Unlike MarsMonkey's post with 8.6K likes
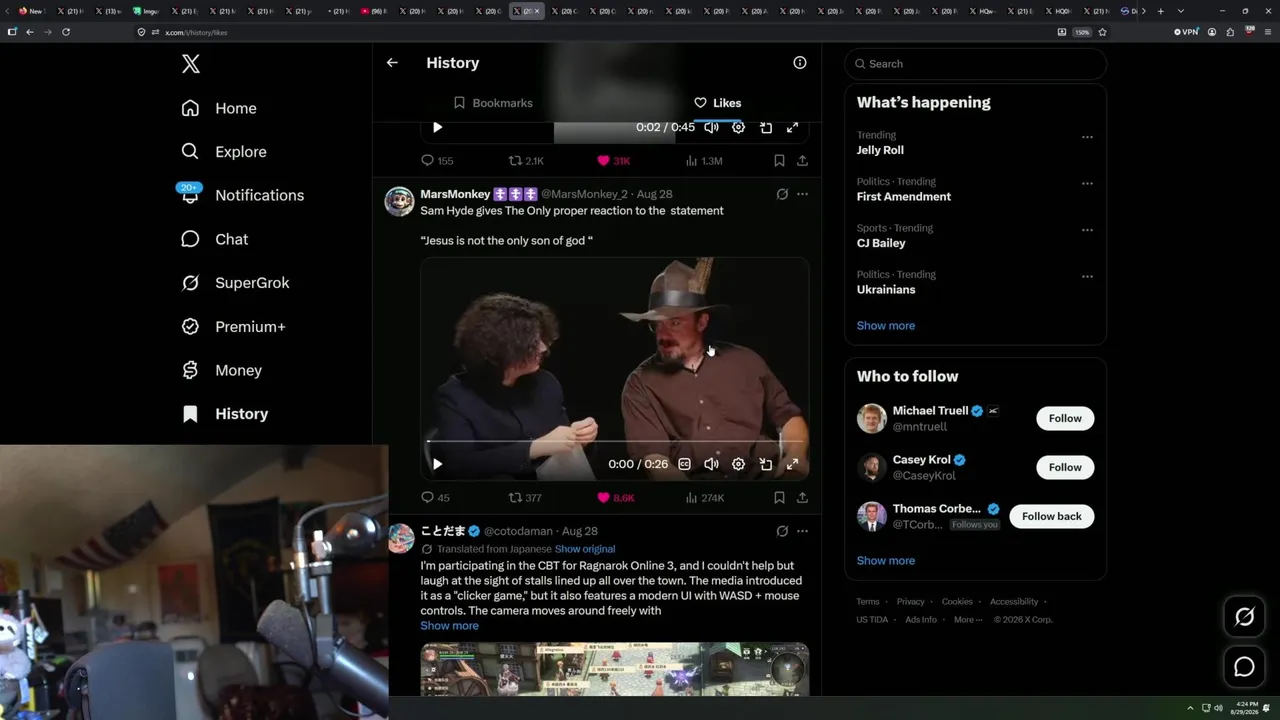The image size is (1280, 720). coord(616,498)
